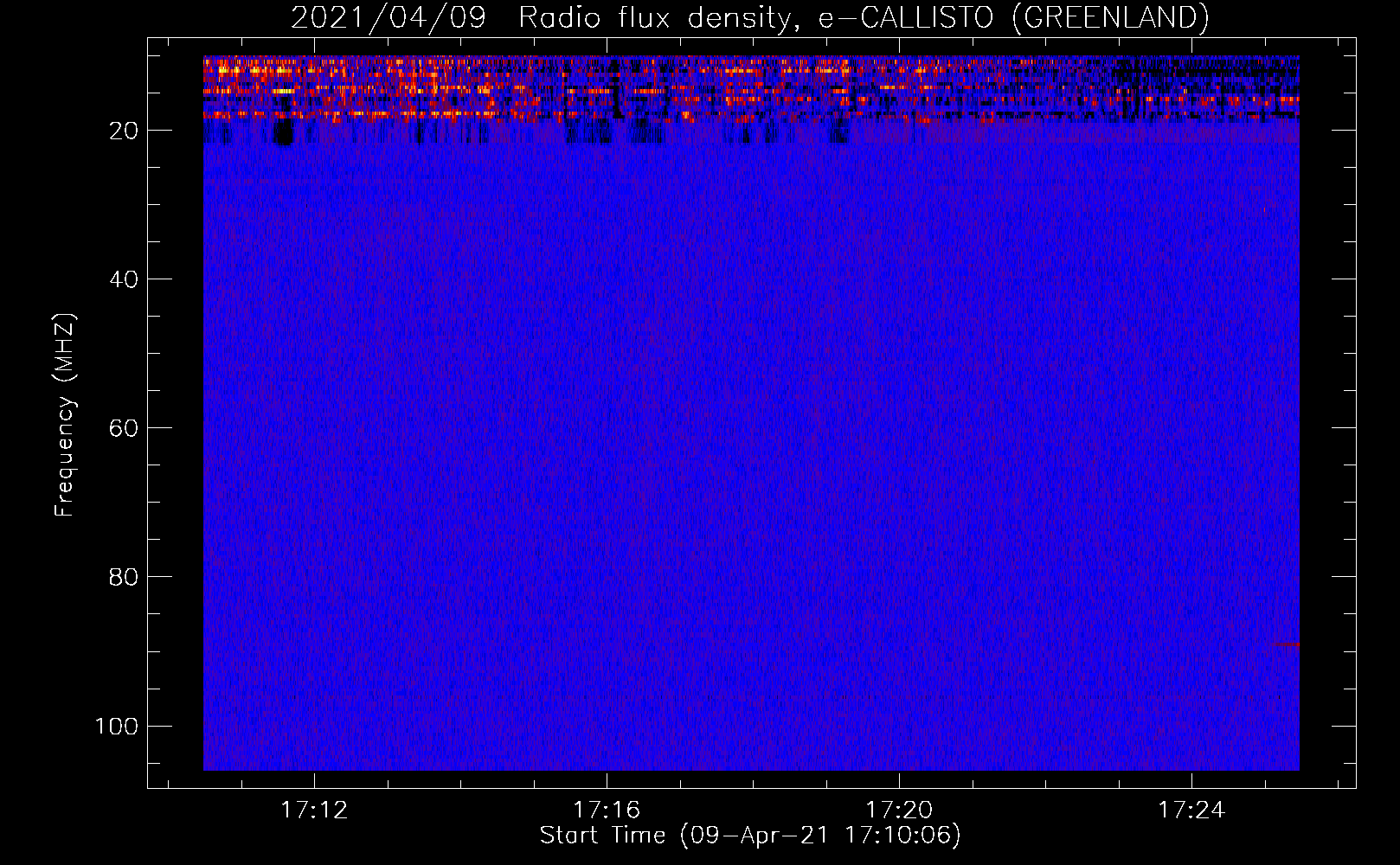
Task: Click the 17:24 time tick label
Action: click(x=1191, y=810)
